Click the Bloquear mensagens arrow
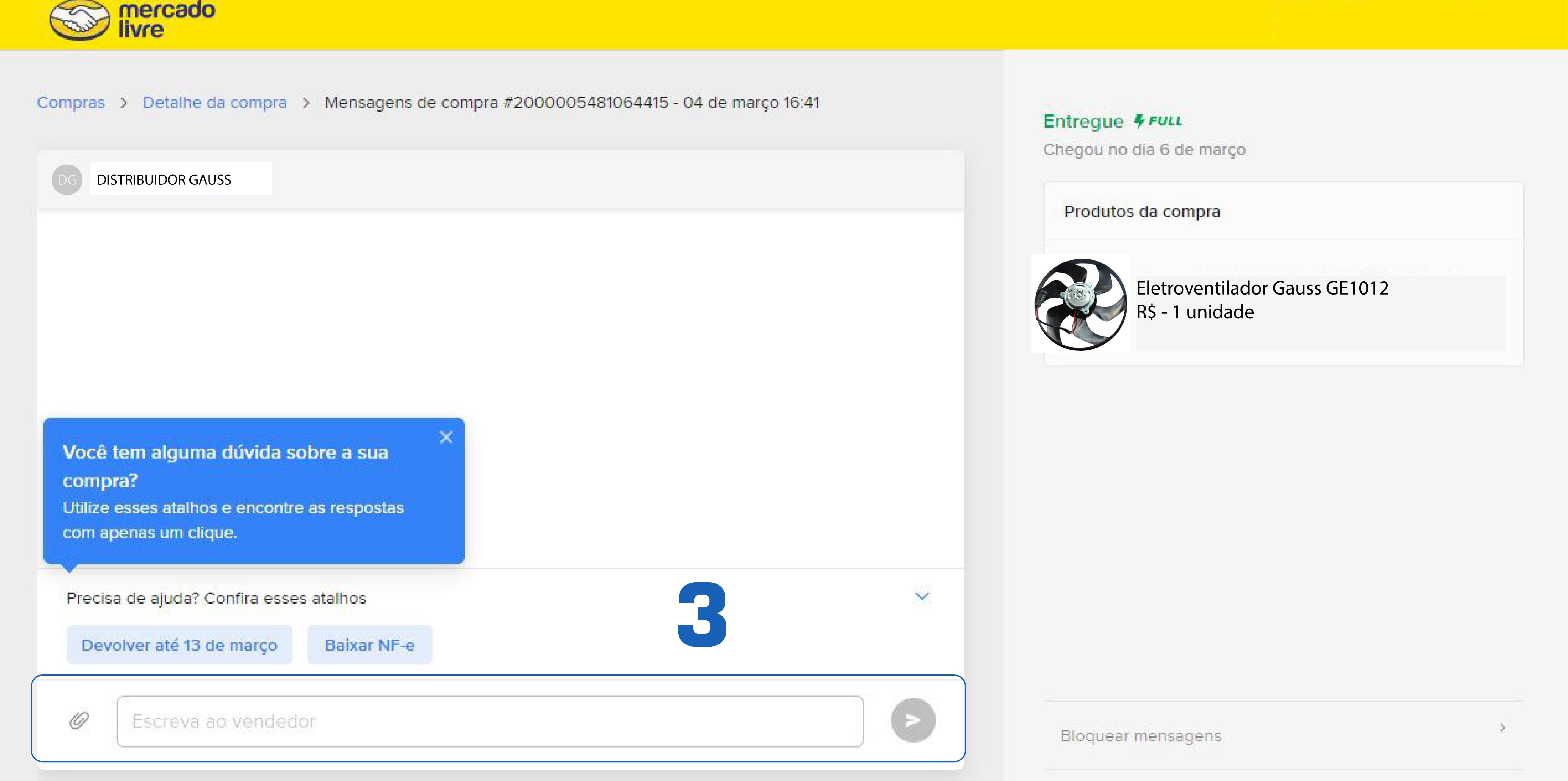The width and height of the screenshot is (1568, 781). tap(1502, 727)
